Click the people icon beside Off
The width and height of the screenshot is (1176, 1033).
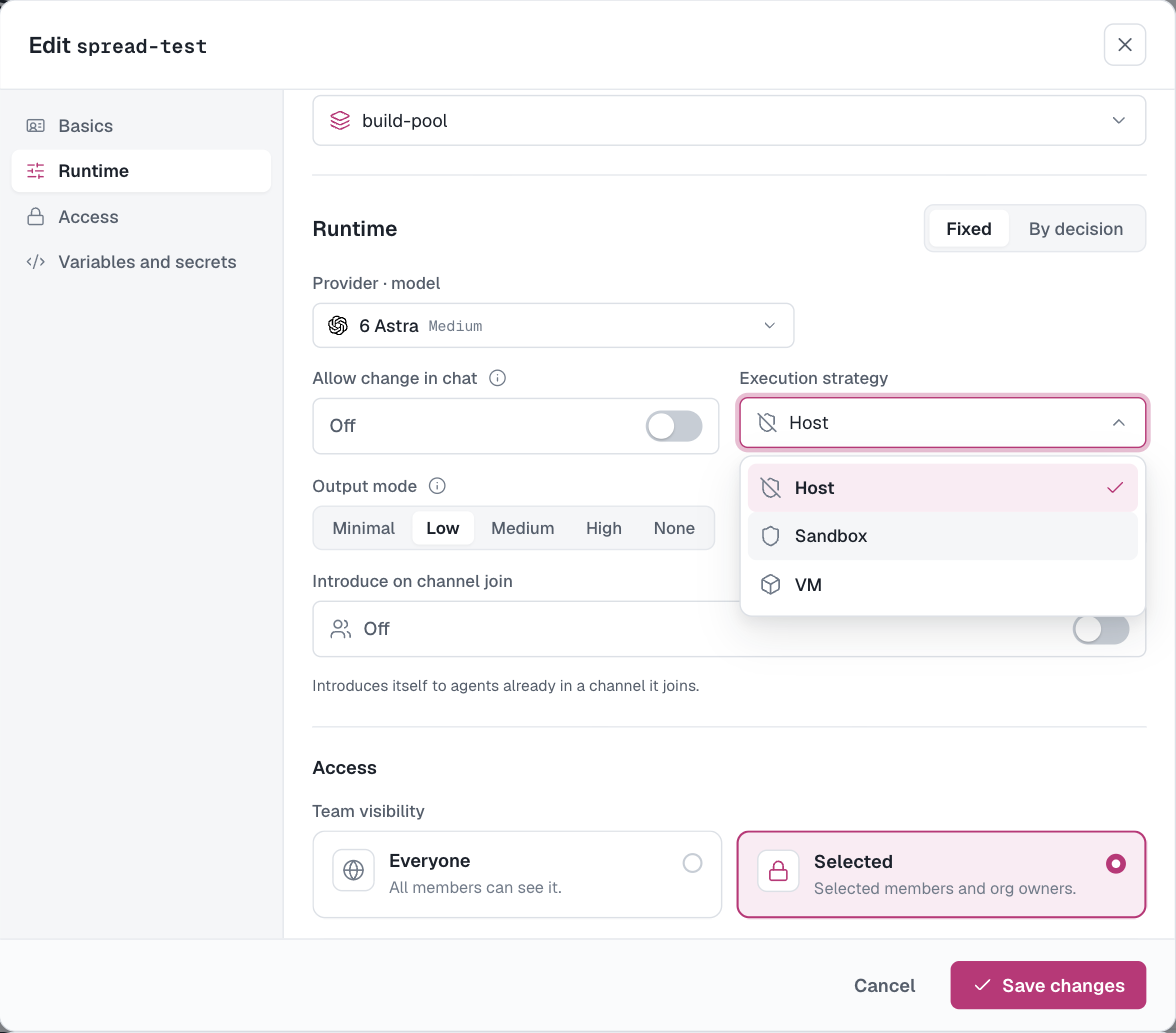[x=340, y=629]
